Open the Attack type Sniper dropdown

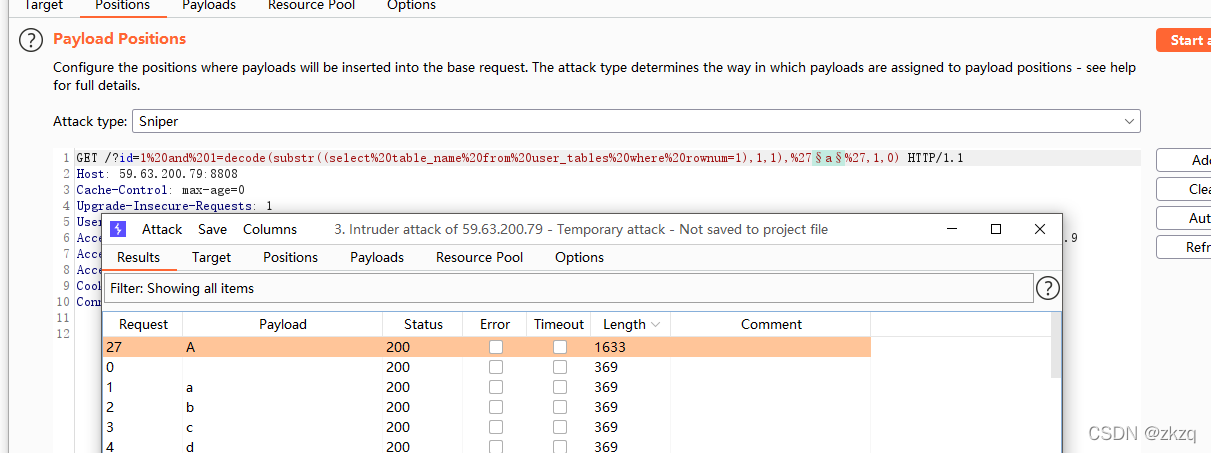coord(636,121)
